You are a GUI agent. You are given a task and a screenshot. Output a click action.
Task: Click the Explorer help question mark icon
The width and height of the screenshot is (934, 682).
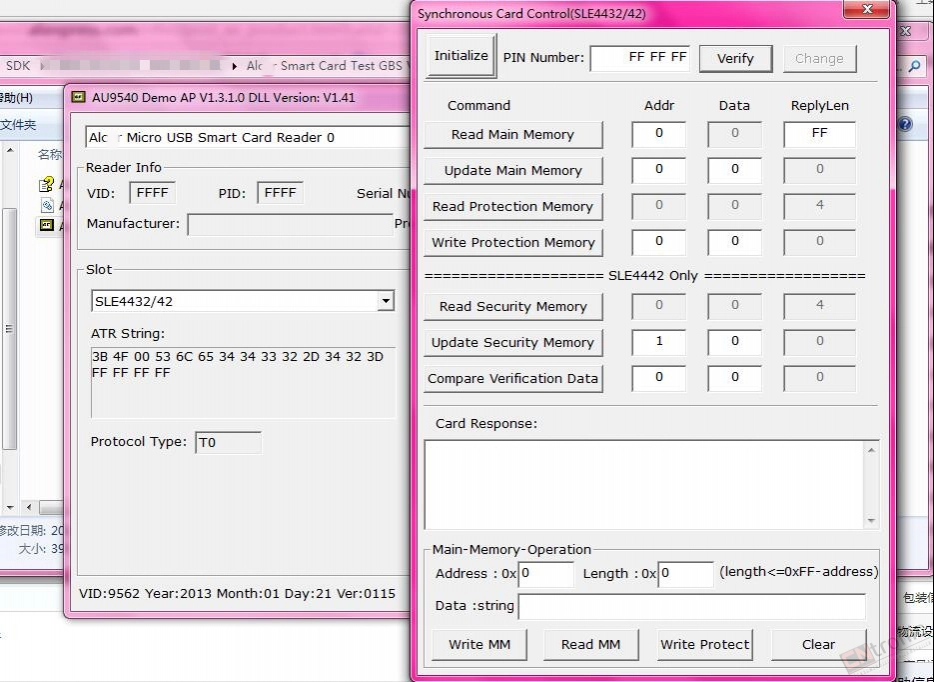coord(905,124)
